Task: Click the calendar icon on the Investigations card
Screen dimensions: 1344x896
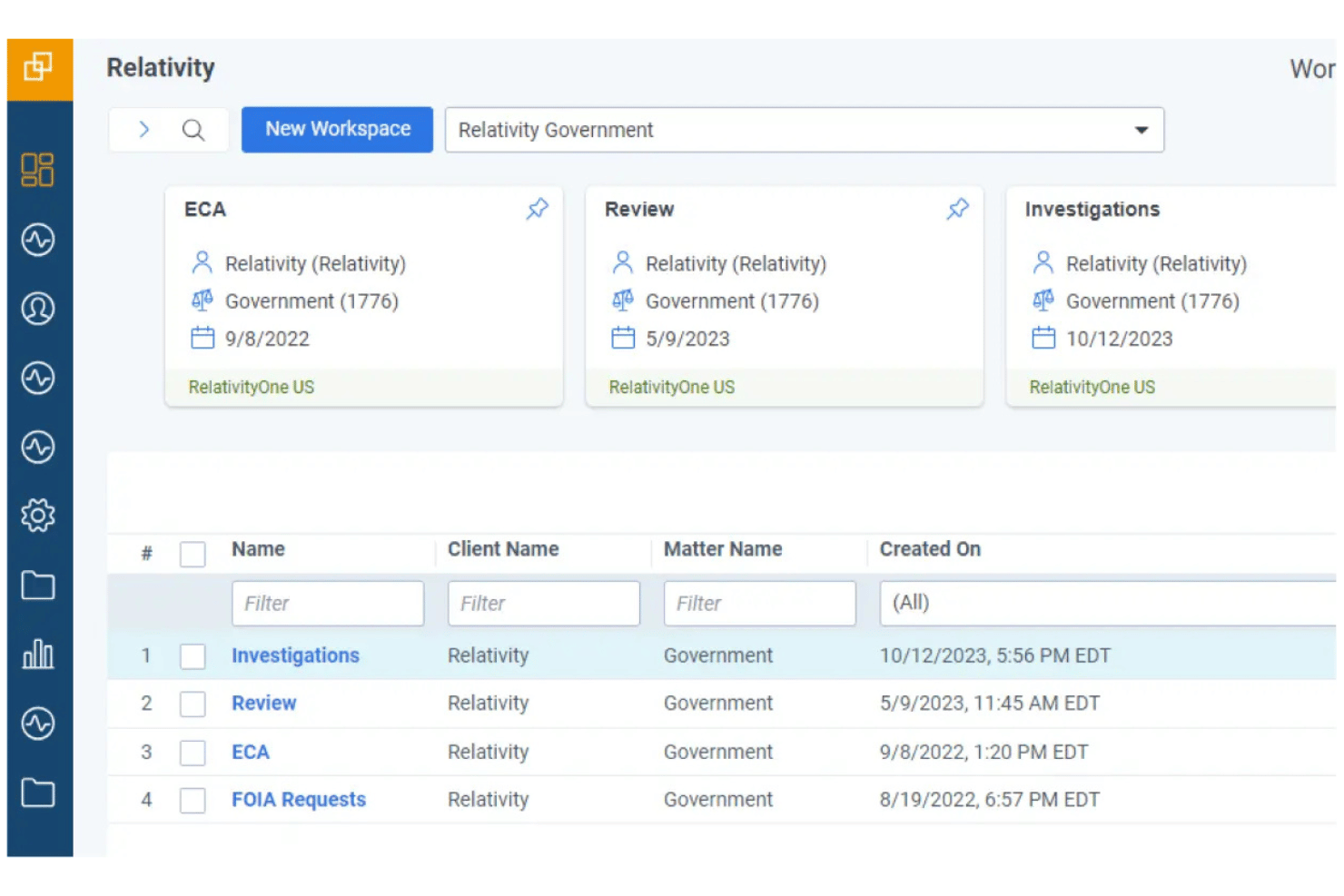Action: [x=1043, y=339]
